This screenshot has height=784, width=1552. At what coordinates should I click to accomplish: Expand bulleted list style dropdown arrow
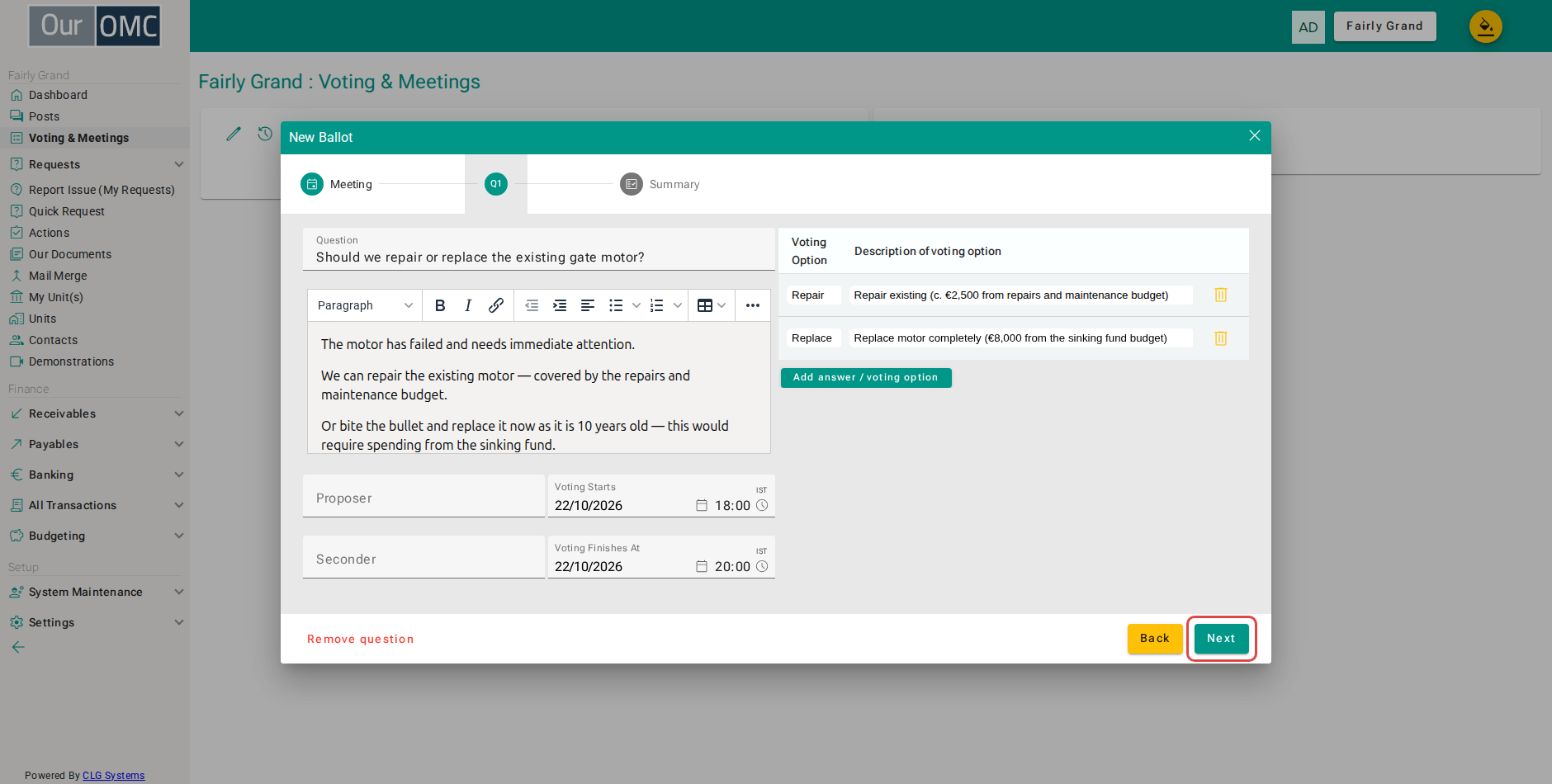(636, 305)
